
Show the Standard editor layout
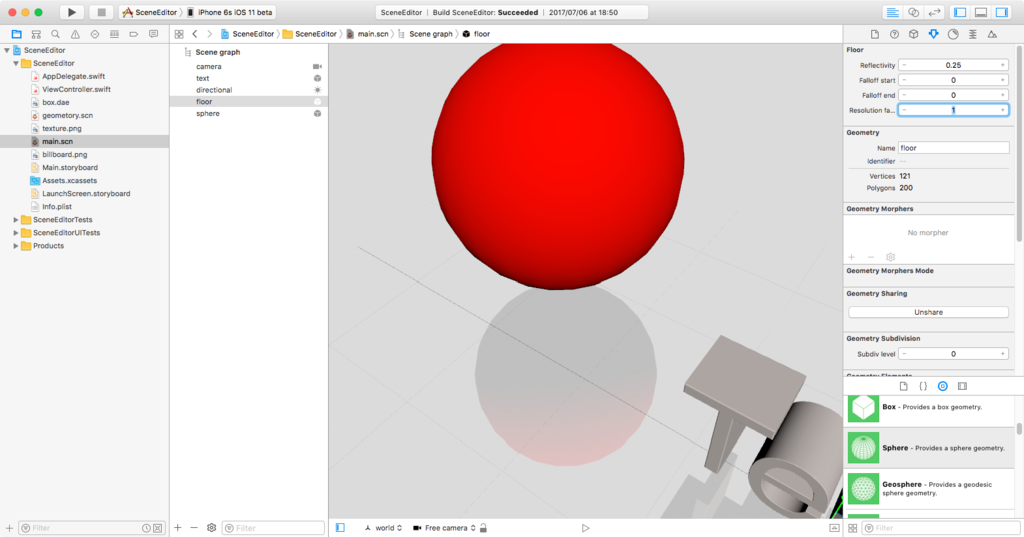point(892,12)
